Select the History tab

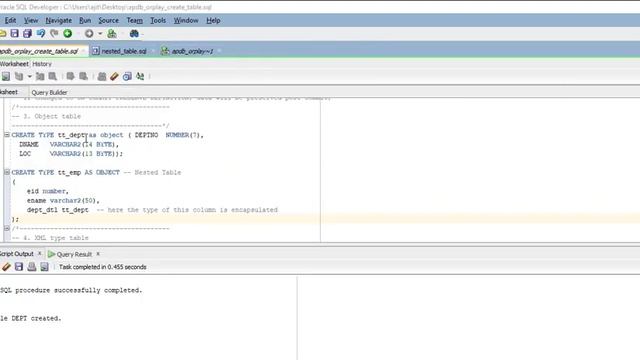pos(42,64)
